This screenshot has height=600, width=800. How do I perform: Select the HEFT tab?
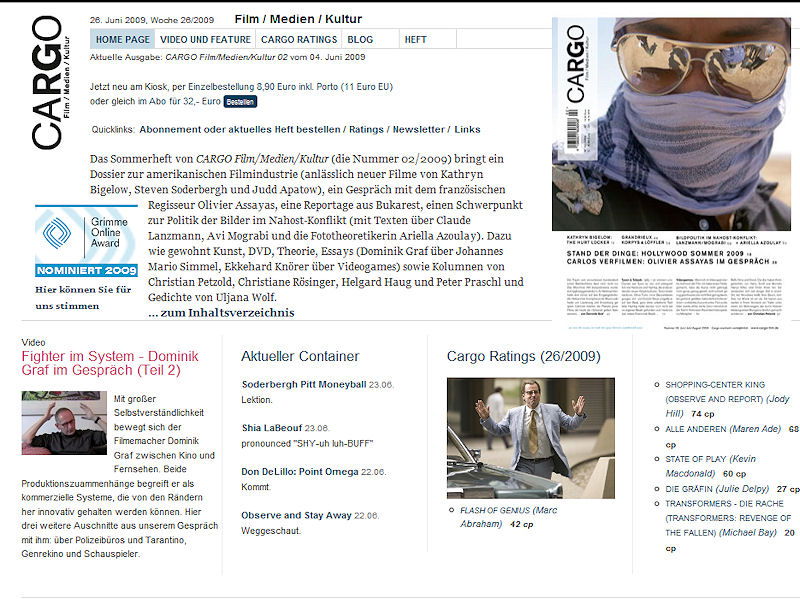pyautogui.click(x=415, y=39)
